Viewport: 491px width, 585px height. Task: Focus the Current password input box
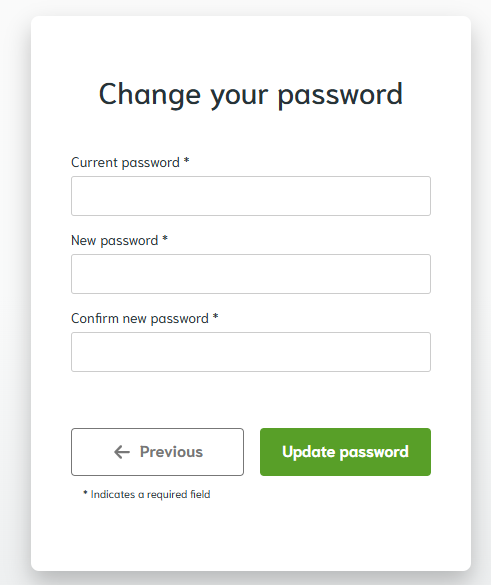(x=251, y=196)
